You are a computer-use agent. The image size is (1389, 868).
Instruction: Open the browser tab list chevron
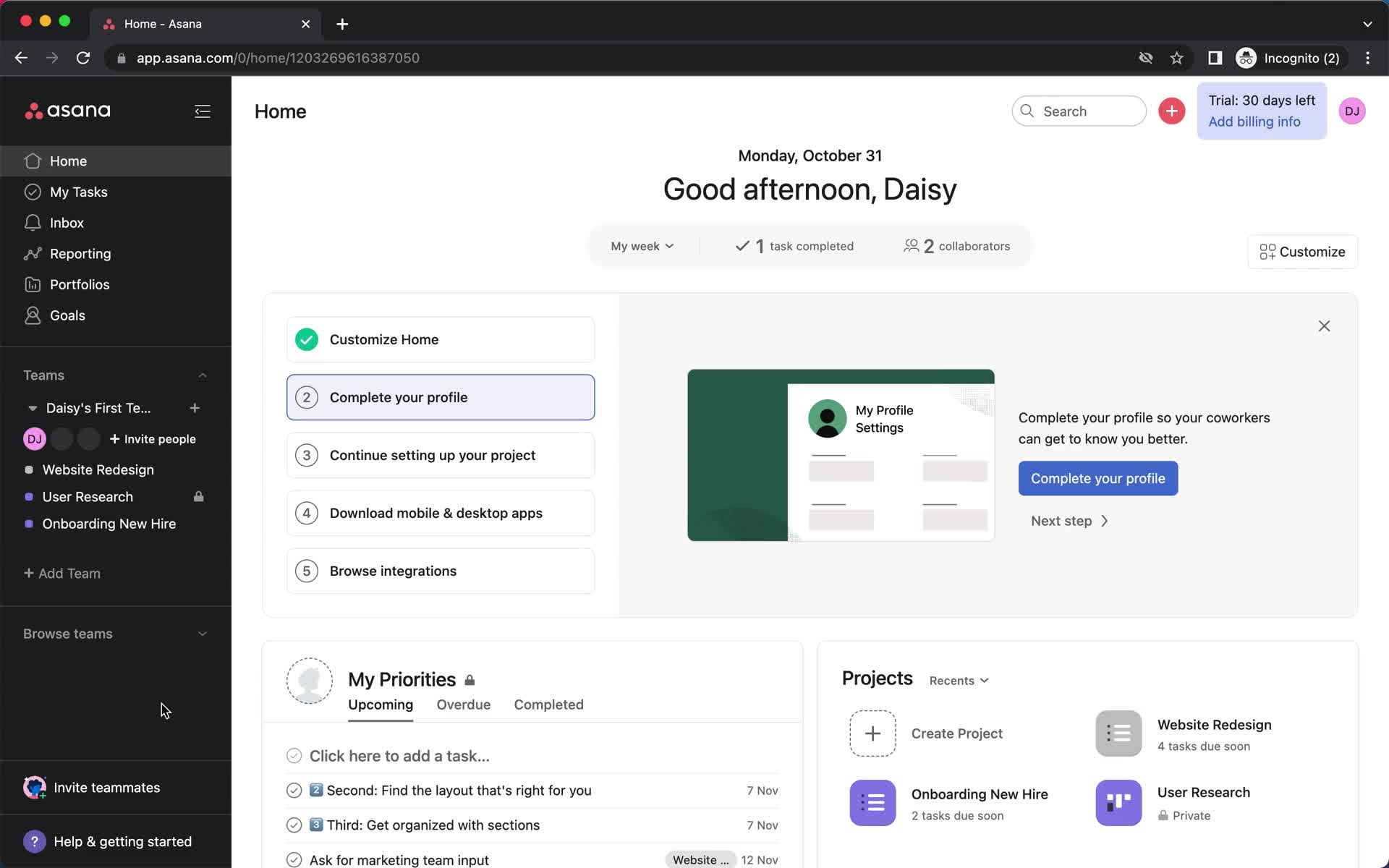1367,24
